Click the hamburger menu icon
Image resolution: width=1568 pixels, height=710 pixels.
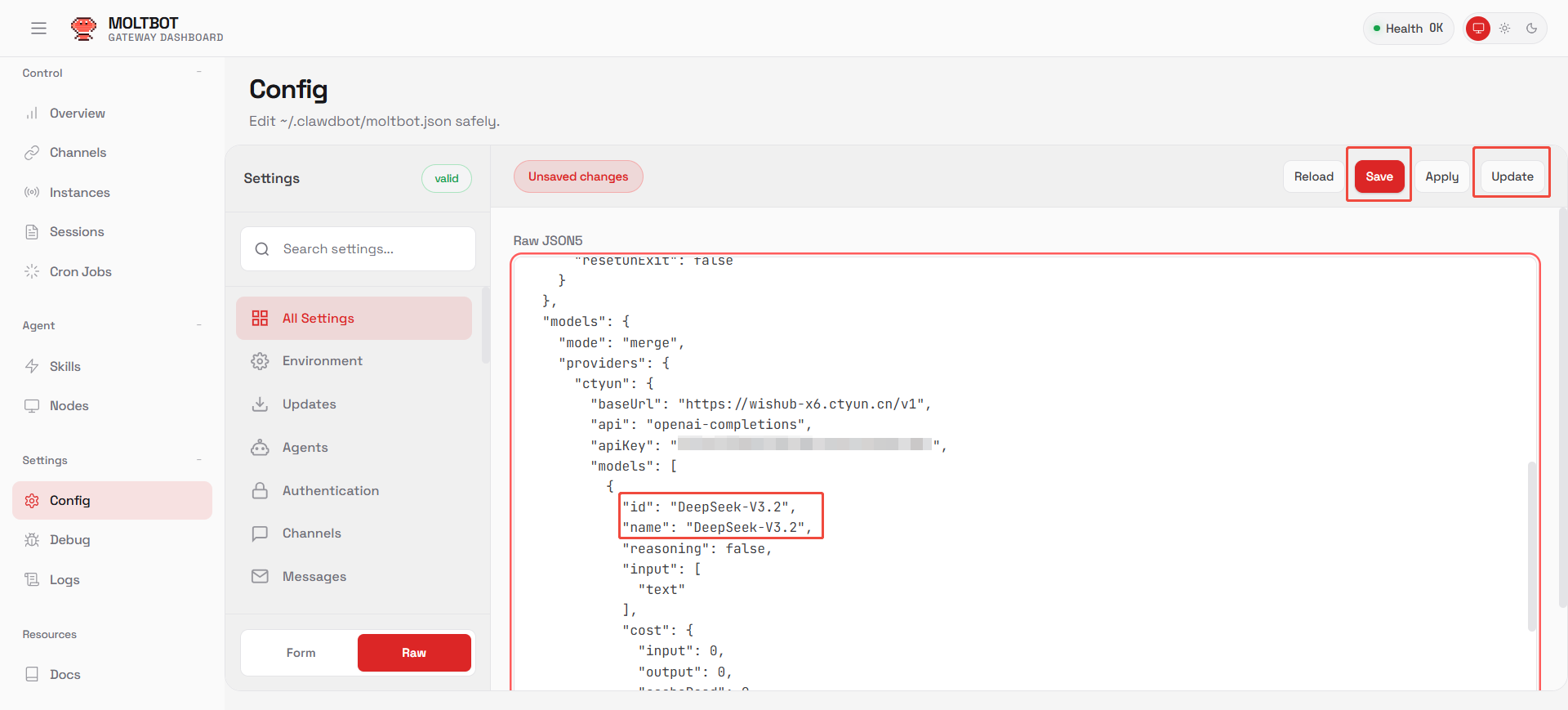pyautogui.click(x=38, y=29)
